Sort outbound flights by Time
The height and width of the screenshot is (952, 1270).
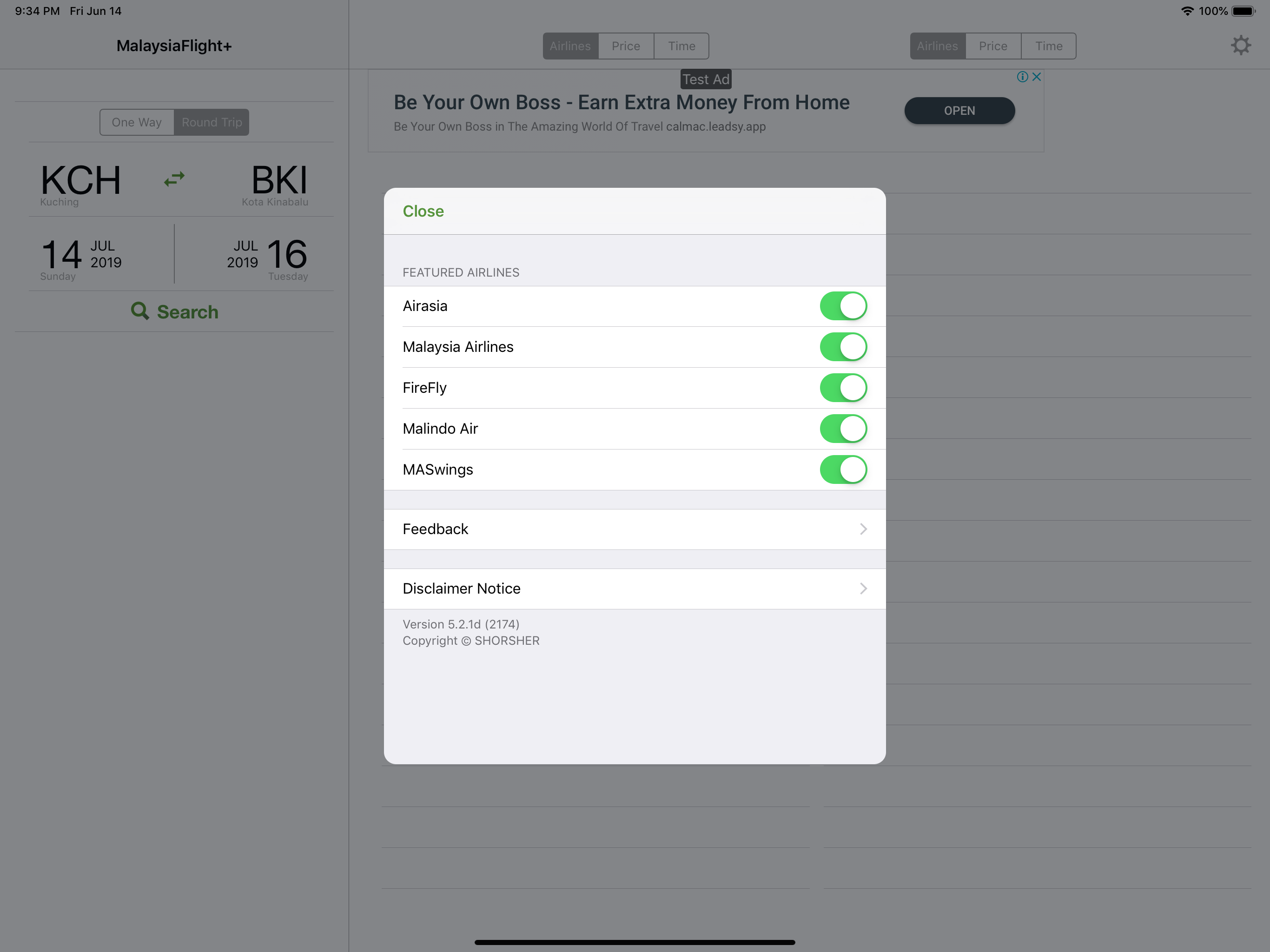(x=681, y=46)
